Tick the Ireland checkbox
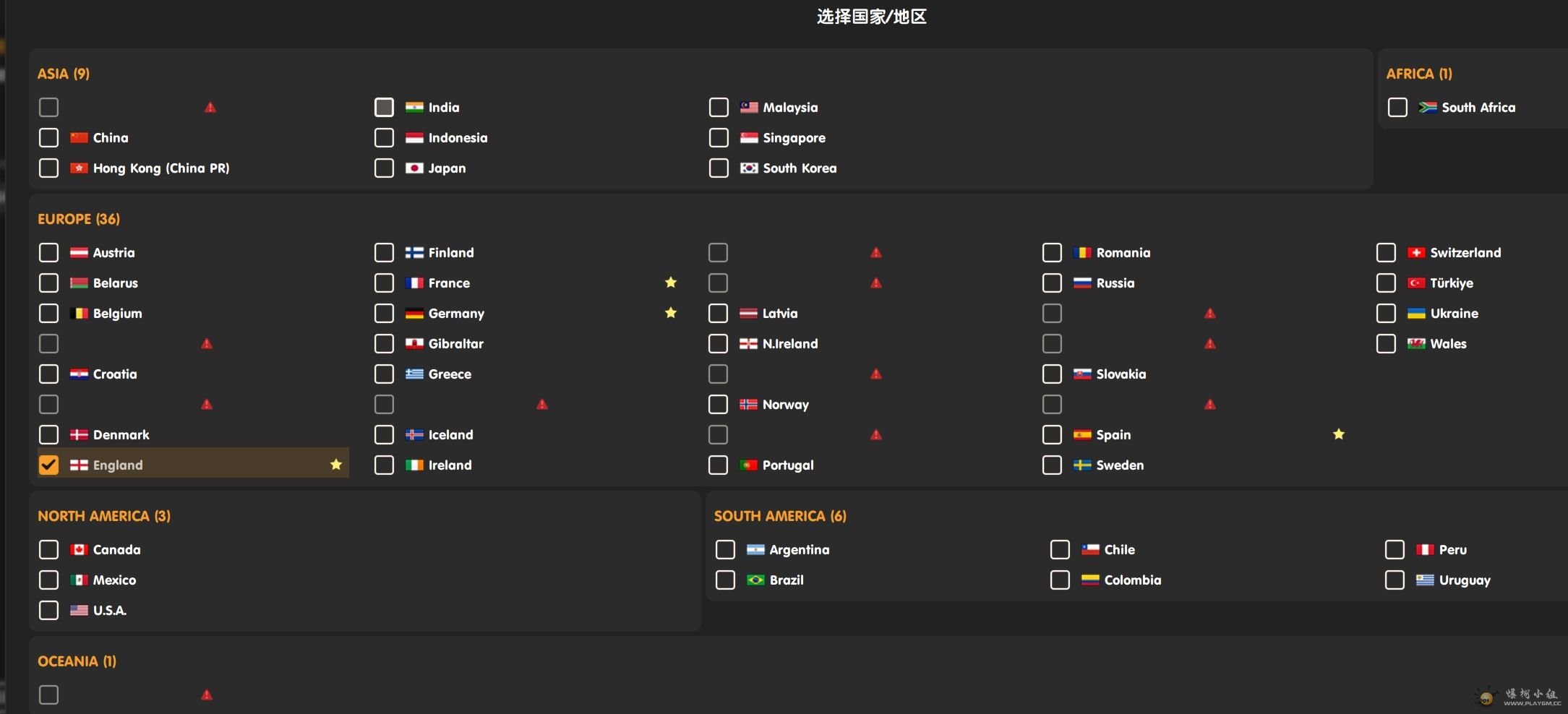 [x=384, y=465]
